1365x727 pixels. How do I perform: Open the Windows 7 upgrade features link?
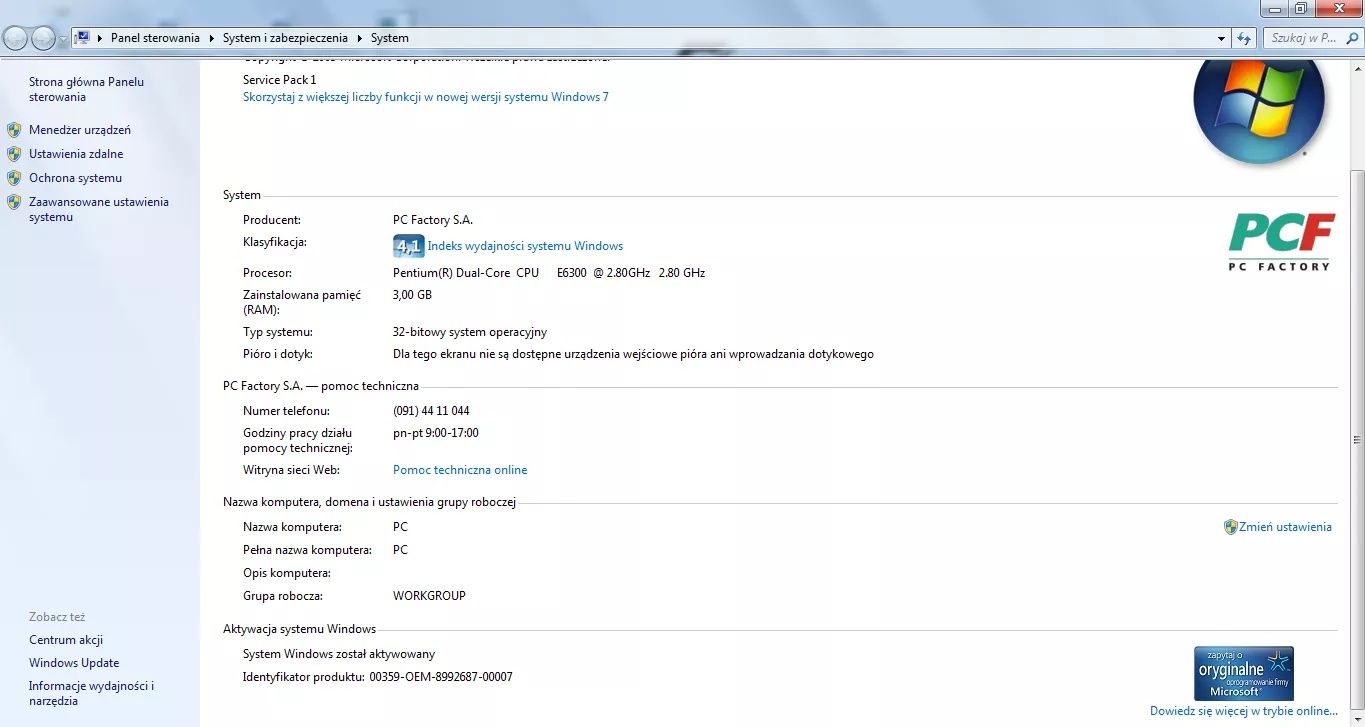point(426,97)
